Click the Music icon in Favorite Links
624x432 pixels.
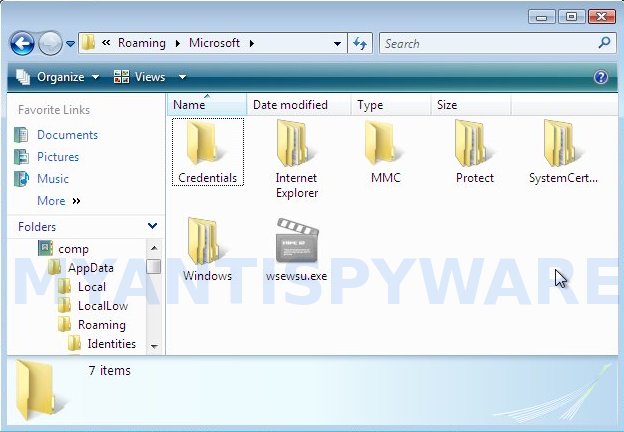(21, 179)
